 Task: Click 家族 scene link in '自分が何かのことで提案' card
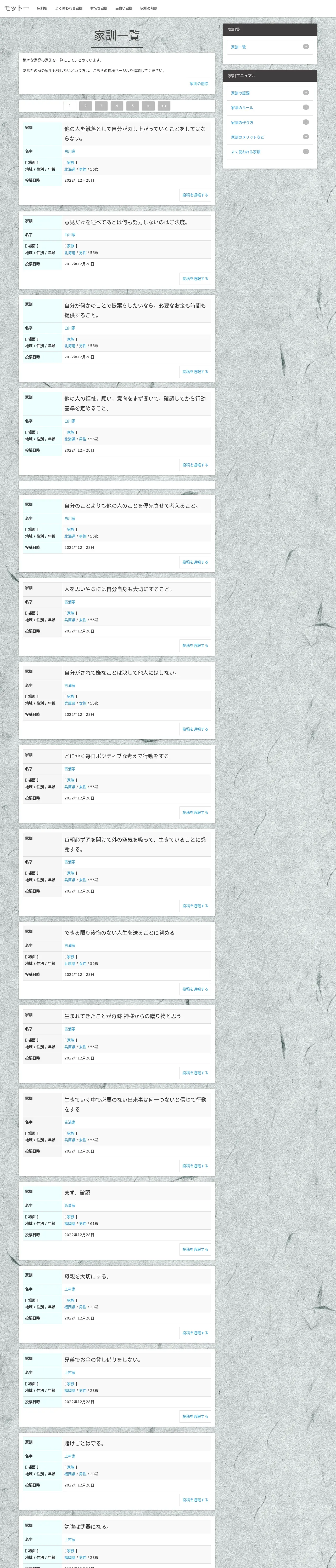coord(71,339)
